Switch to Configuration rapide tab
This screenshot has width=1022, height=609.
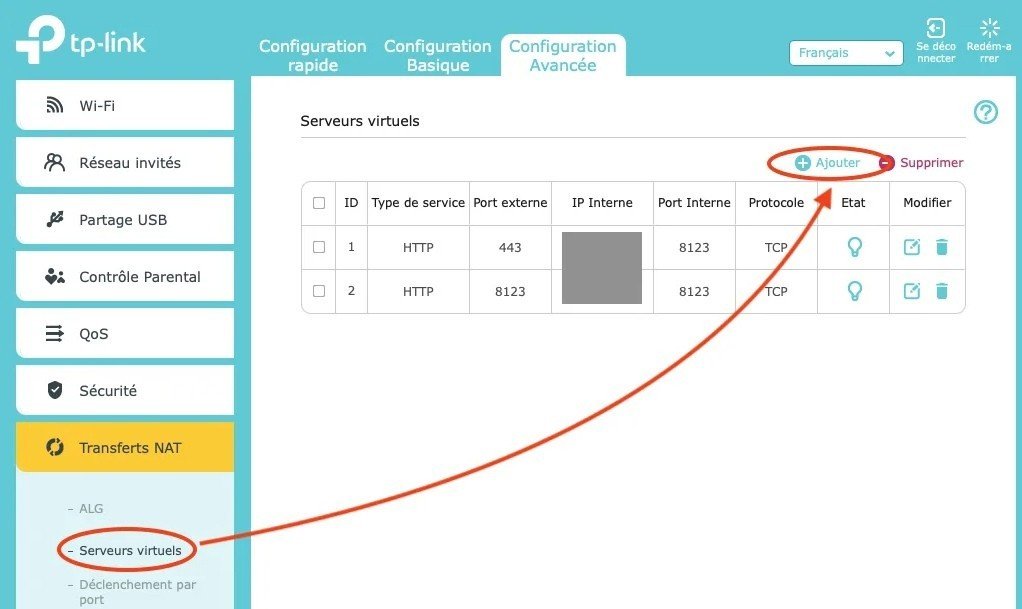point(312,55)
